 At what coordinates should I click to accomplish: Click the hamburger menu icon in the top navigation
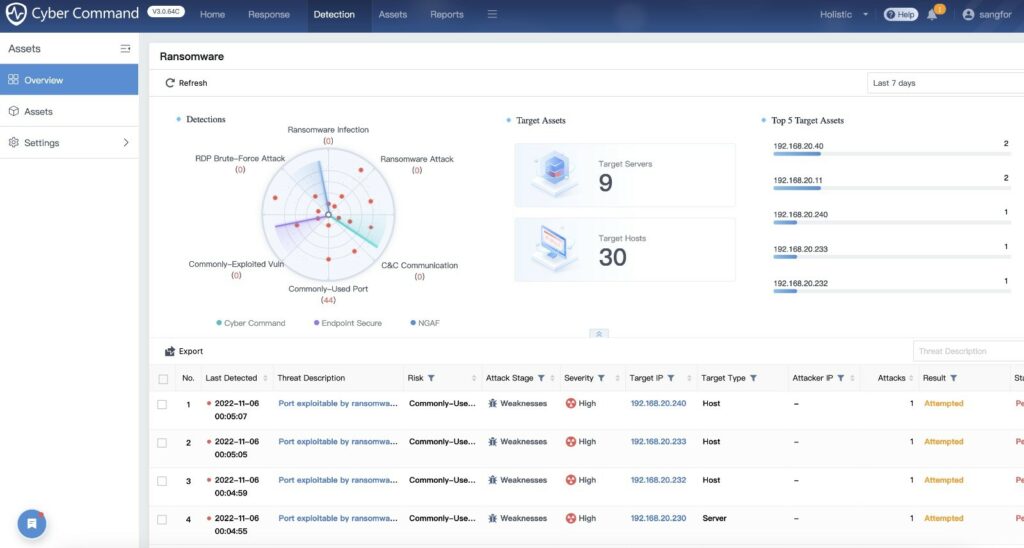[x=492, y=15]
